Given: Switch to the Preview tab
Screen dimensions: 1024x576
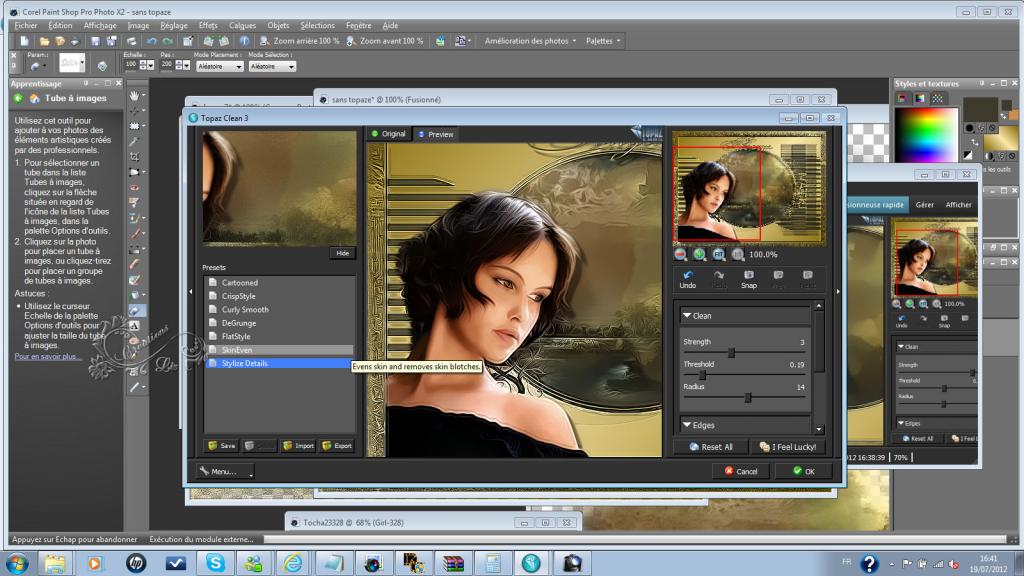Looking at the screenshot, I should pos(436,134).
